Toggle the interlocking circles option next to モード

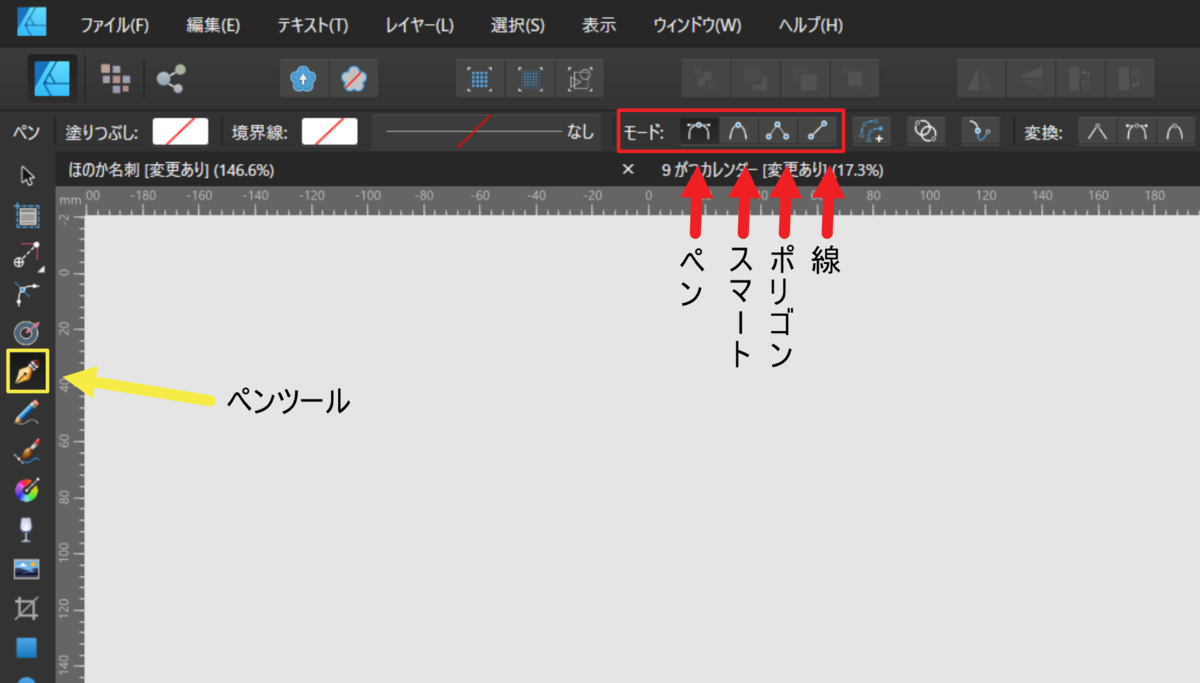926,130
